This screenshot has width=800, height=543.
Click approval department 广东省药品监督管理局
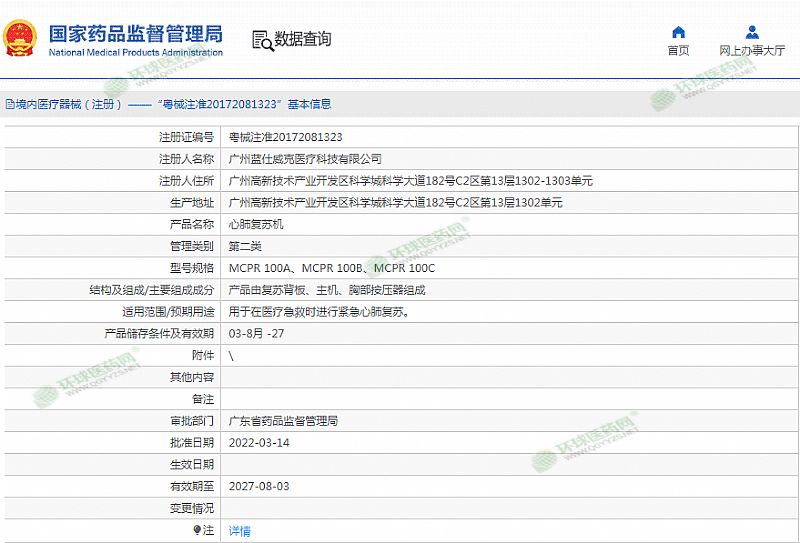(283, 421)
